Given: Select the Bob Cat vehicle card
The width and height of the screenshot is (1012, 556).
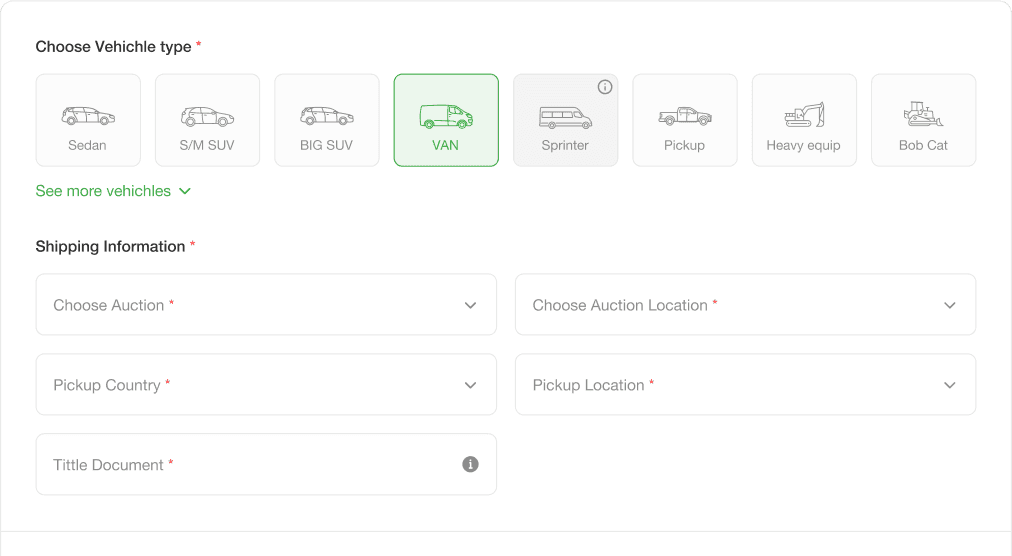Looking at the screenshot, I should tap(924, 120).
